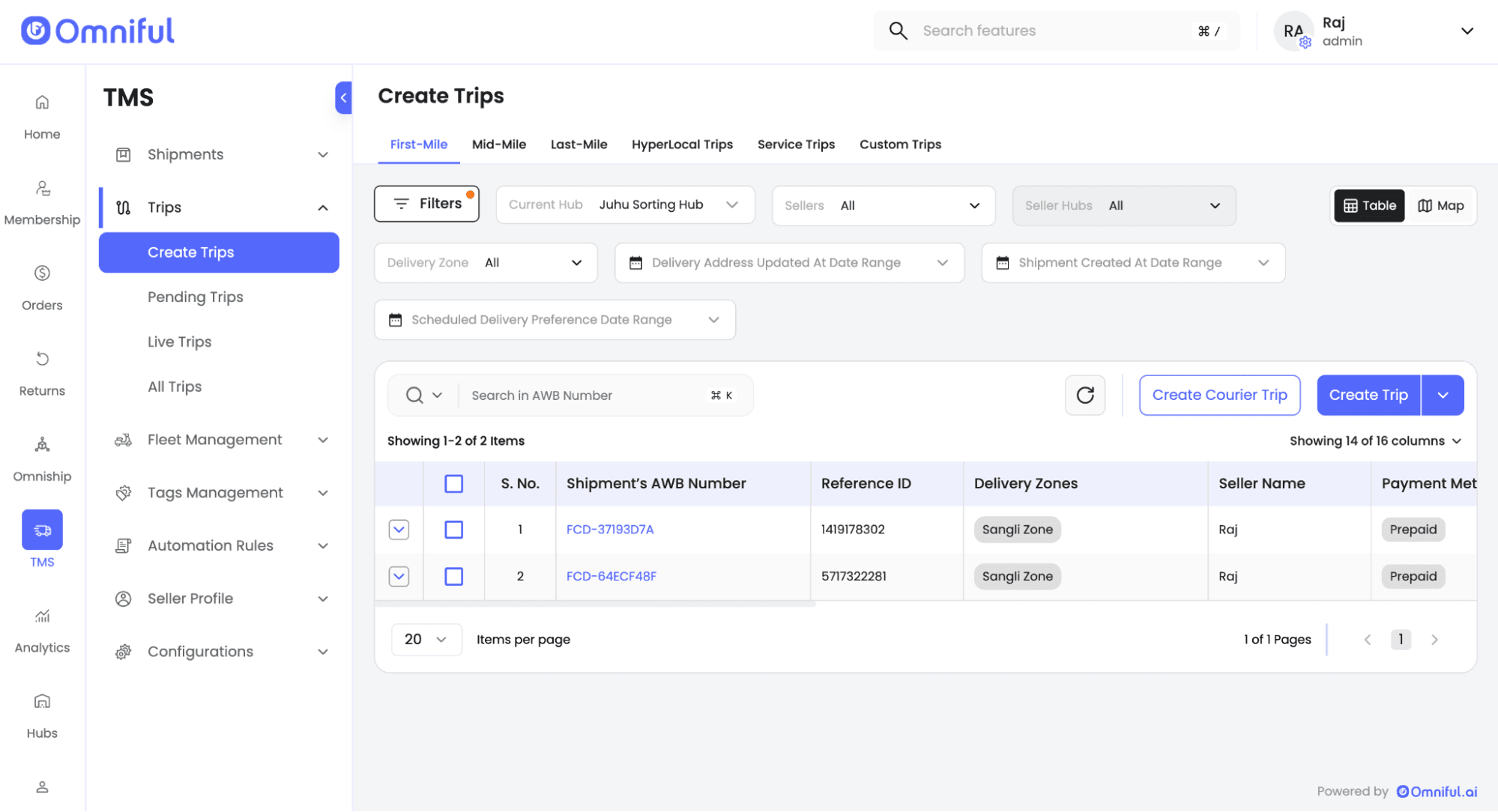Switch to Map view
Screen dimensions: 1498x812
click(1440, 205)
